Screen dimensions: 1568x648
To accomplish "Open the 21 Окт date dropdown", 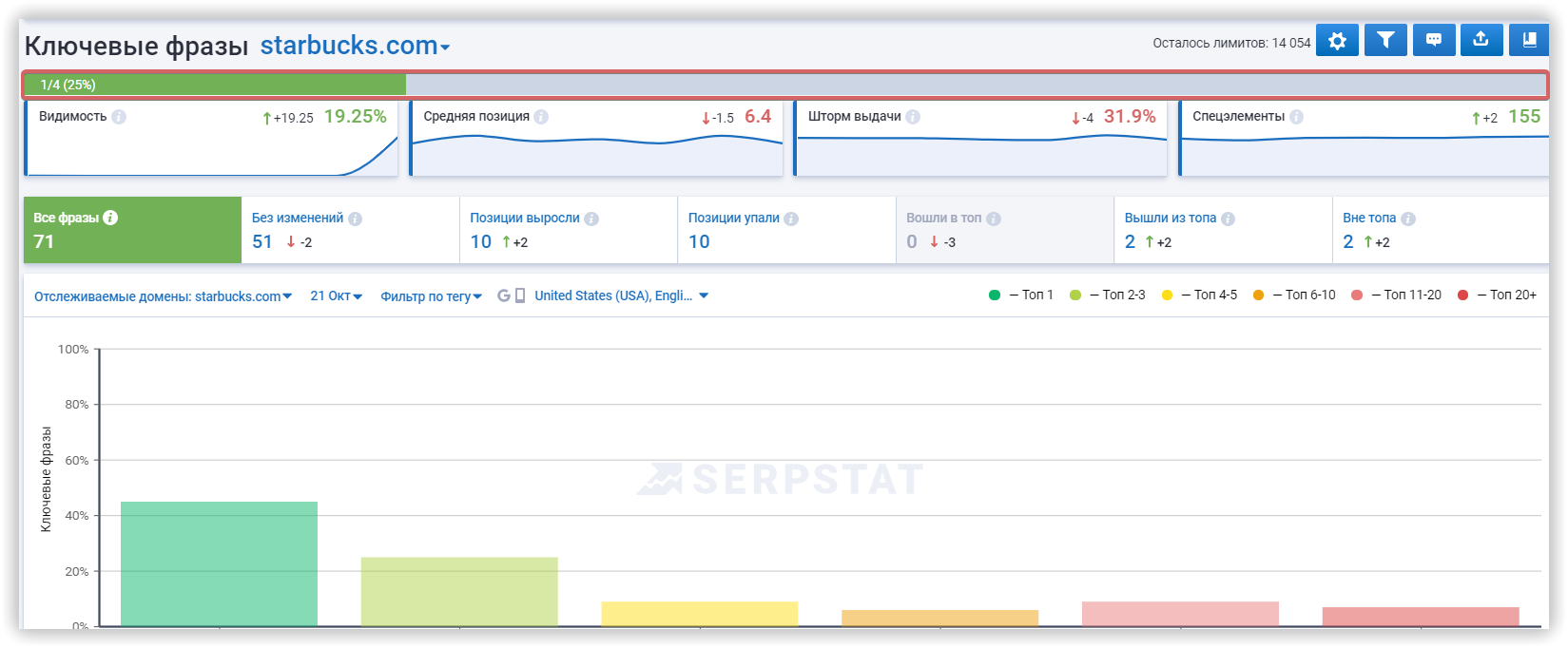I will [x=337, y=296].
